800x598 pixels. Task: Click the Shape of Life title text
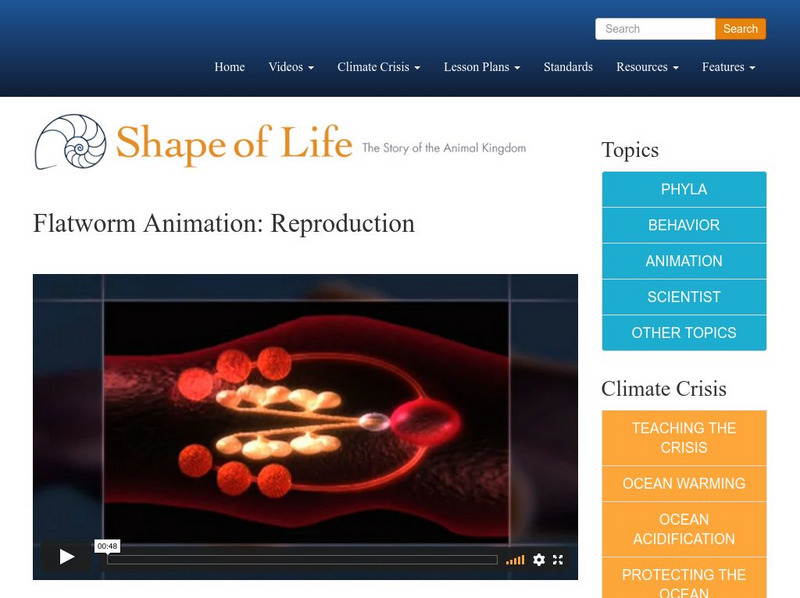[234, 143]
